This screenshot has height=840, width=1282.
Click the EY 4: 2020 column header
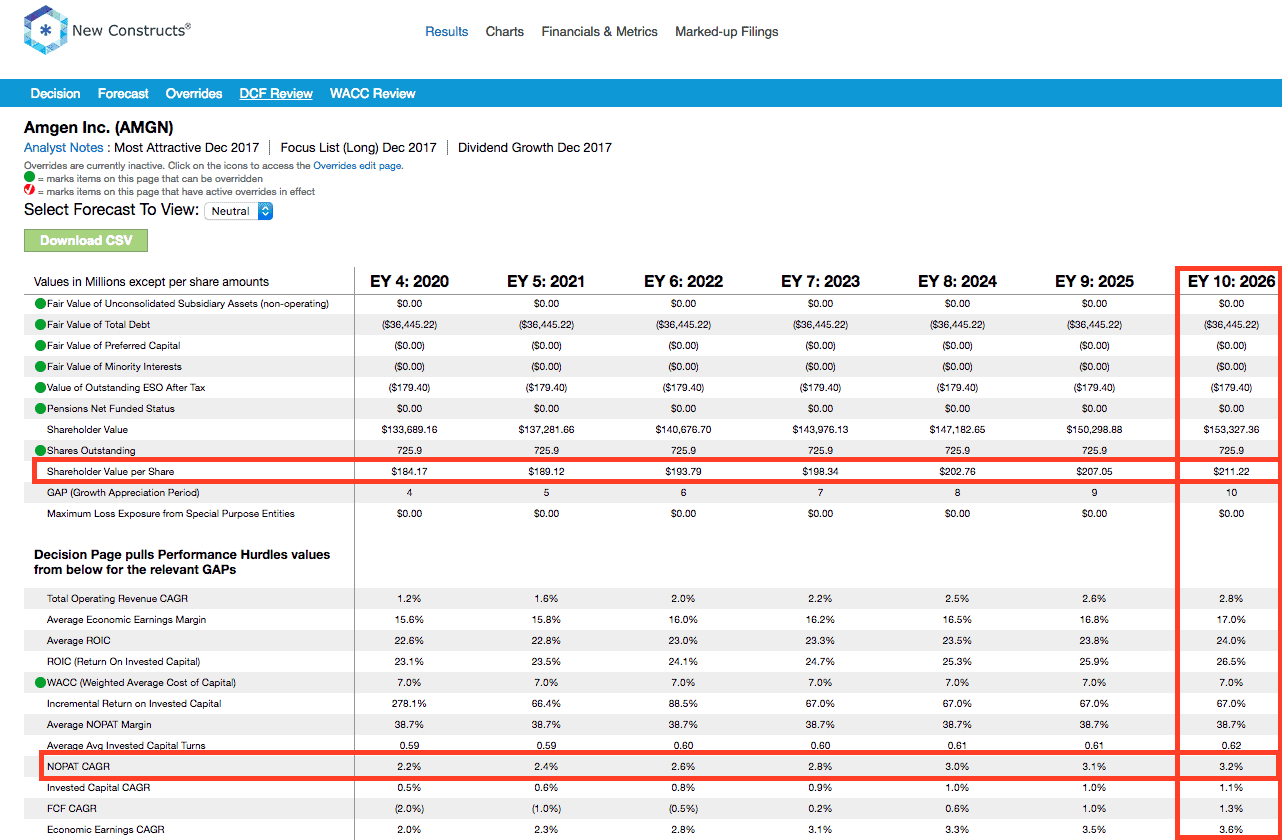click(x=409, y=281)
